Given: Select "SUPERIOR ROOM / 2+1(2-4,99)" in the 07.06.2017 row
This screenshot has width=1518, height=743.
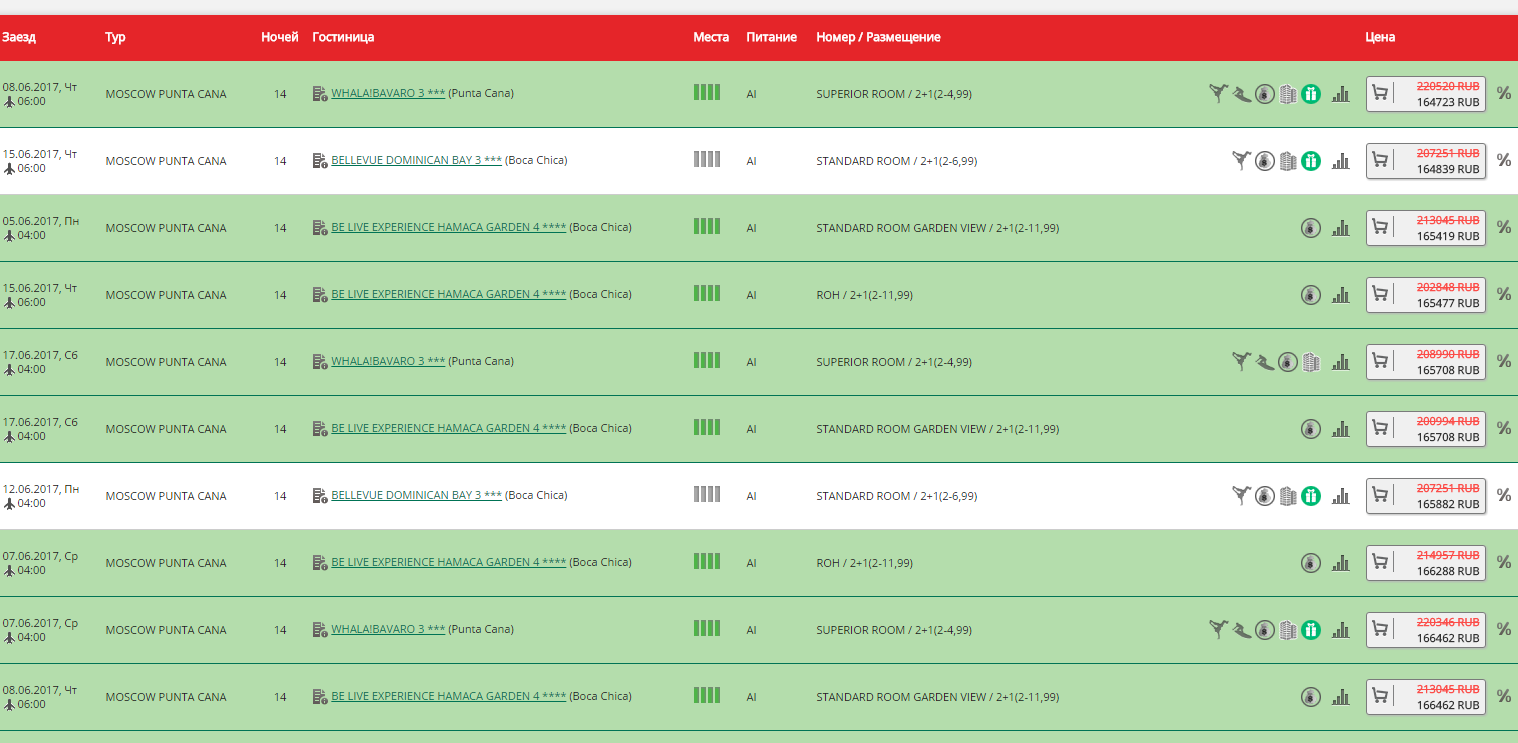Looking at the screenshot, I should pos(894,630).
